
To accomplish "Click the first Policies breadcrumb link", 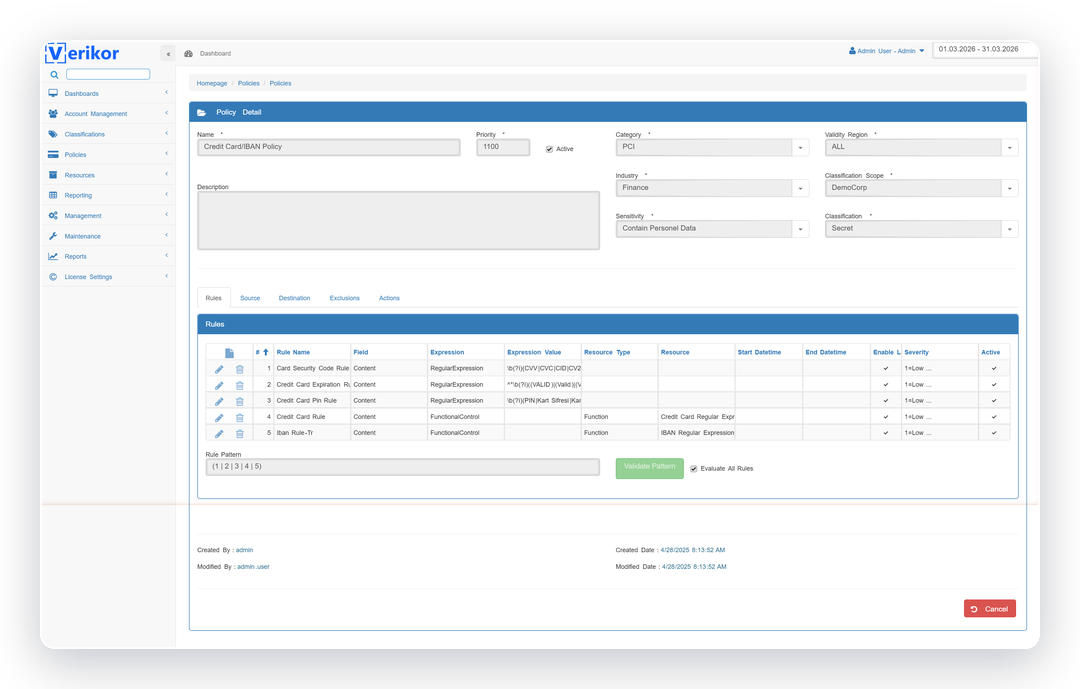I will click(x=249, y=83).
